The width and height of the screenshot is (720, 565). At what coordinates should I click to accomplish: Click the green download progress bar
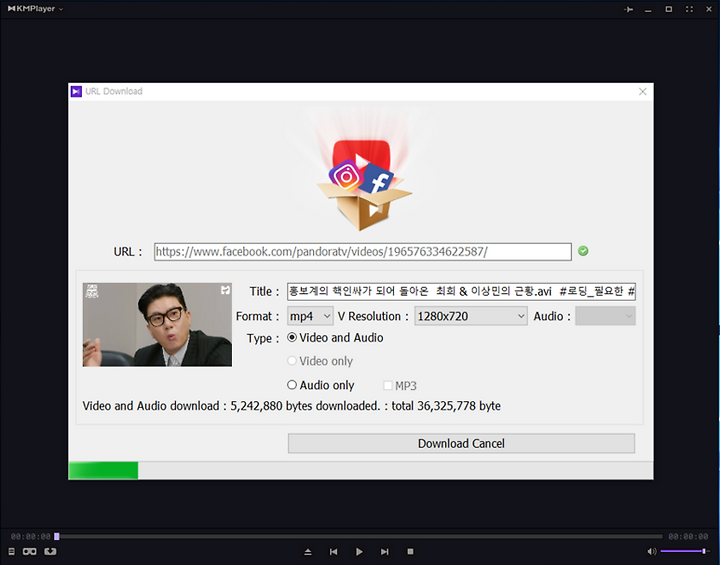(103, 470)
